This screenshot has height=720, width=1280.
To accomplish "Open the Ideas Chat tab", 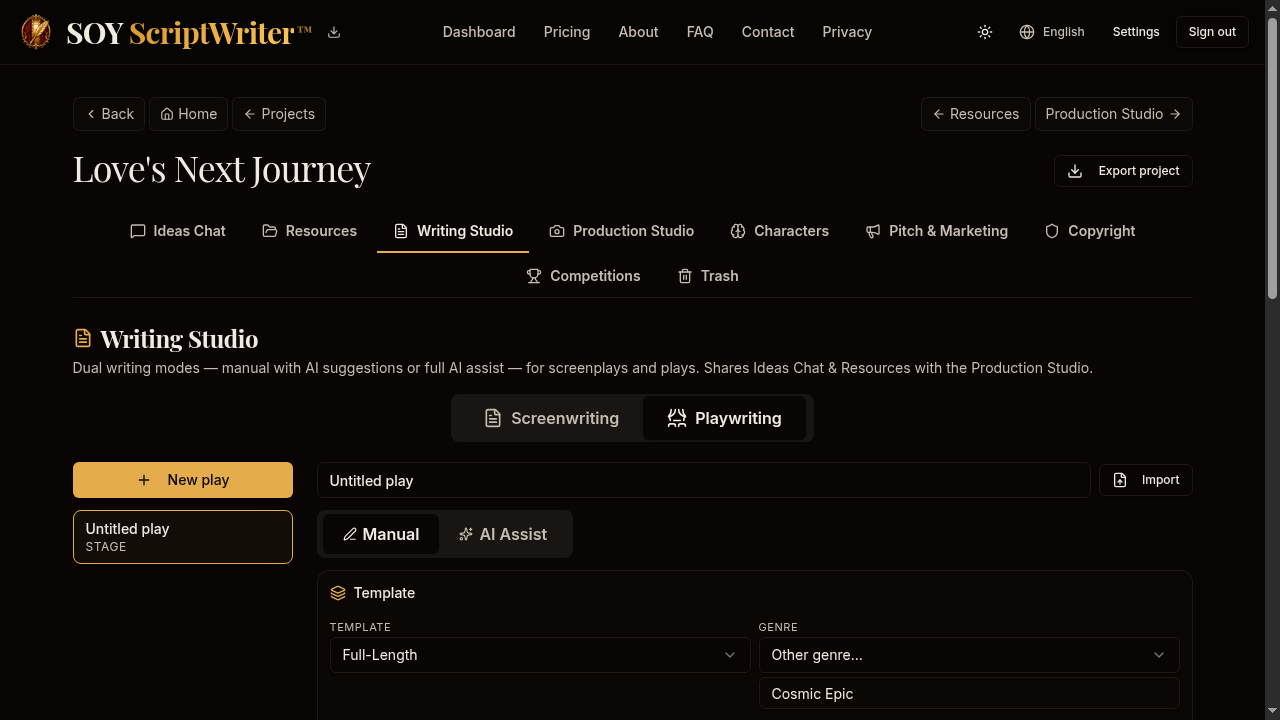I will 178,231.
